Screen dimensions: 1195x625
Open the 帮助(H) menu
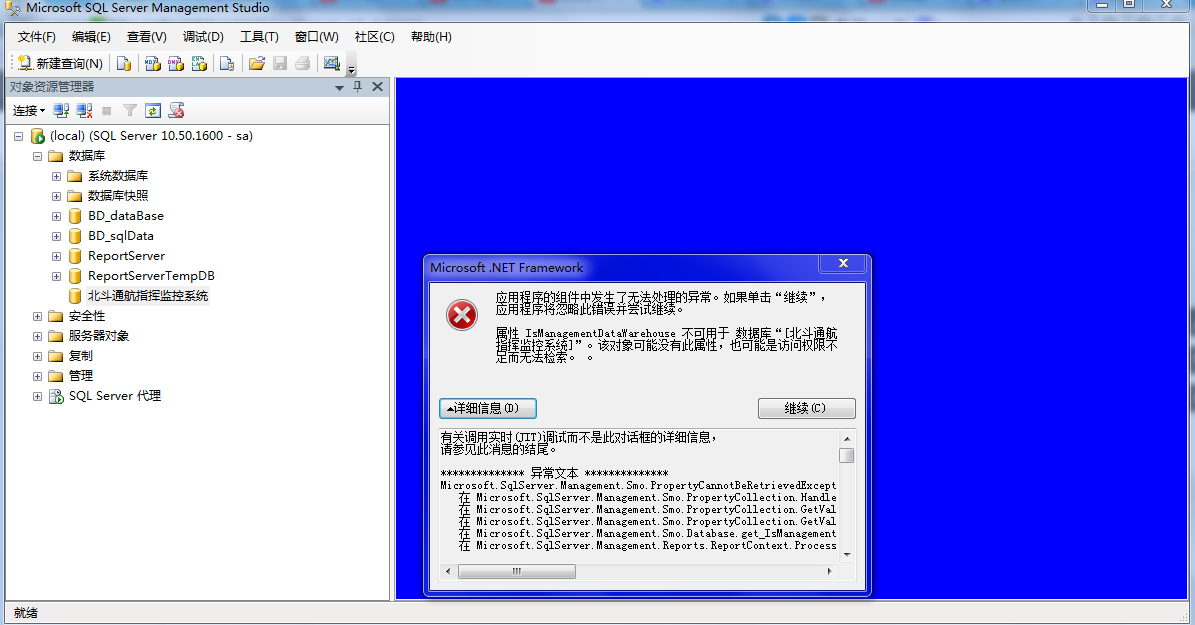coord(431,37)
